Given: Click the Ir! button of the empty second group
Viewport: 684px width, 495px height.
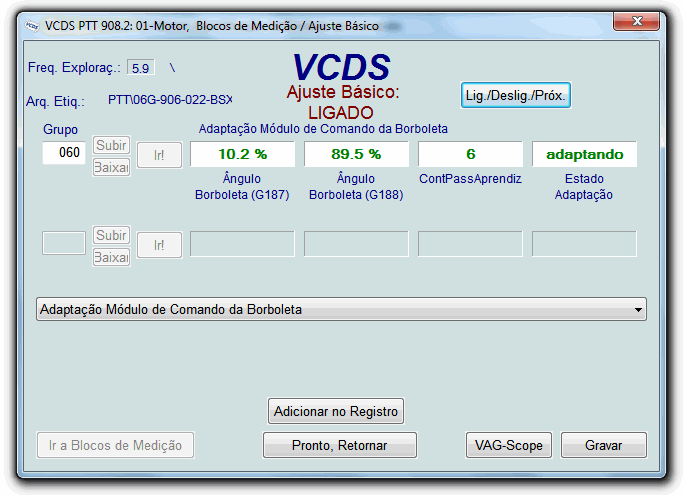Looking at the screenshot, I should point(159,245).
